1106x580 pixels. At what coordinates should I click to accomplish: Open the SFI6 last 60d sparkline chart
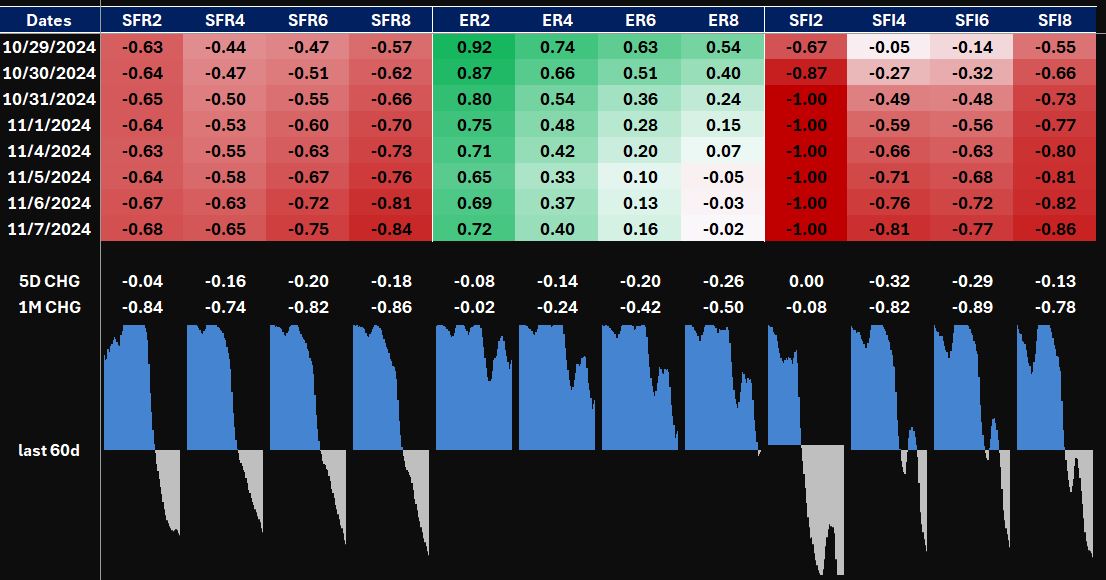click(972, 435)
